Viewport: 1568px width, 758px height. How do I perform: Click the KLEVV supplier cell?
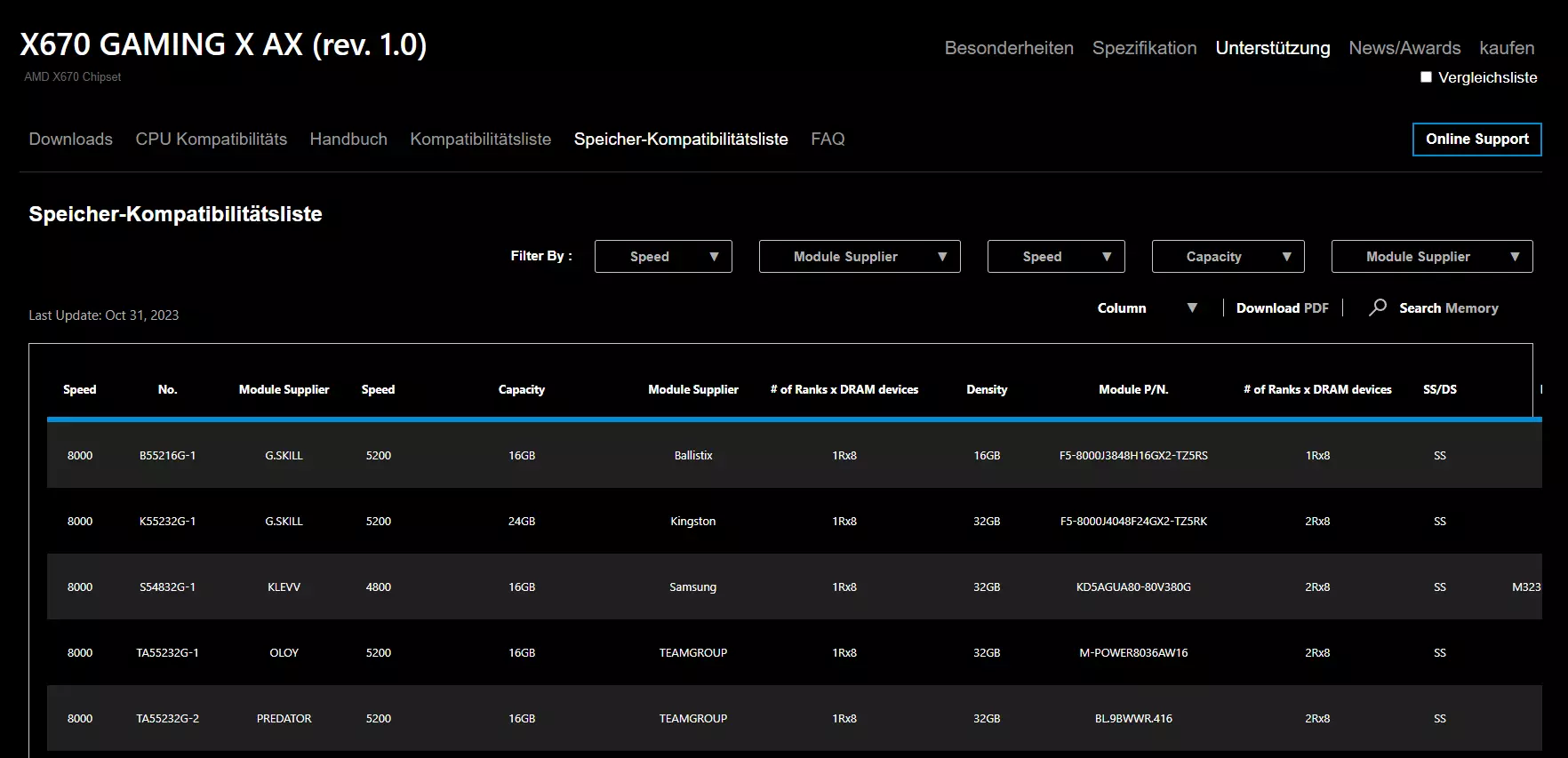coord(284,586)
